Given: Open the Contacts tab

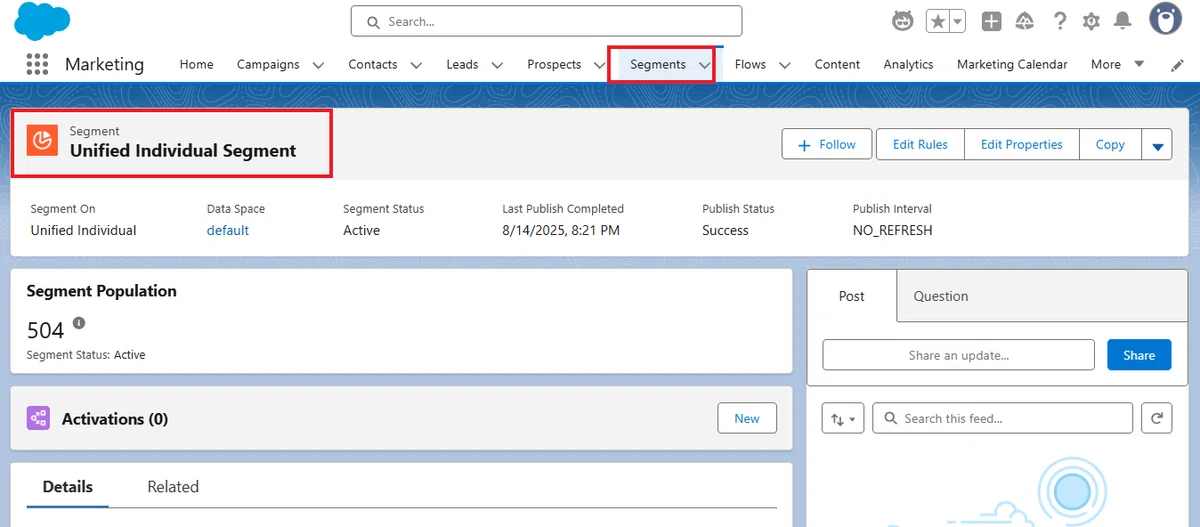Looking at the screenshot, I should tap(373, 64).
